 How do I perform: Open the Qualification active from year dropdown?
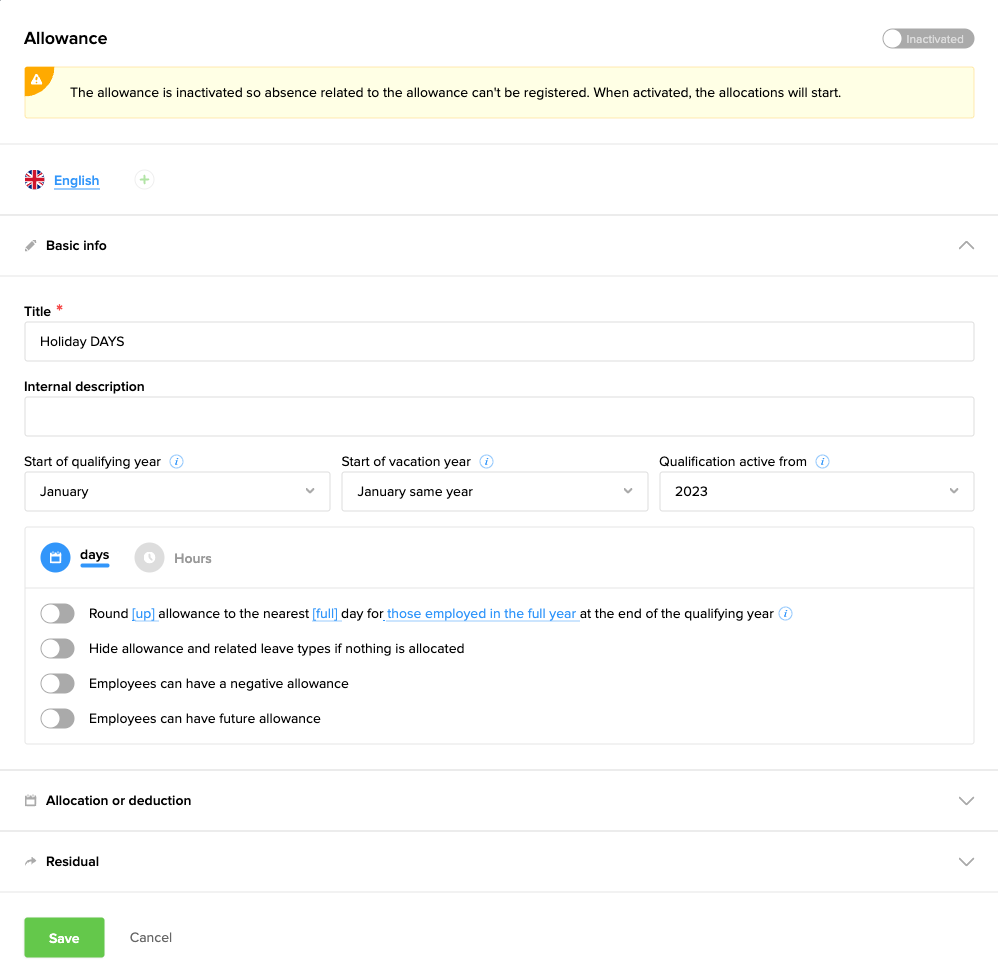(x=816, y=492)
